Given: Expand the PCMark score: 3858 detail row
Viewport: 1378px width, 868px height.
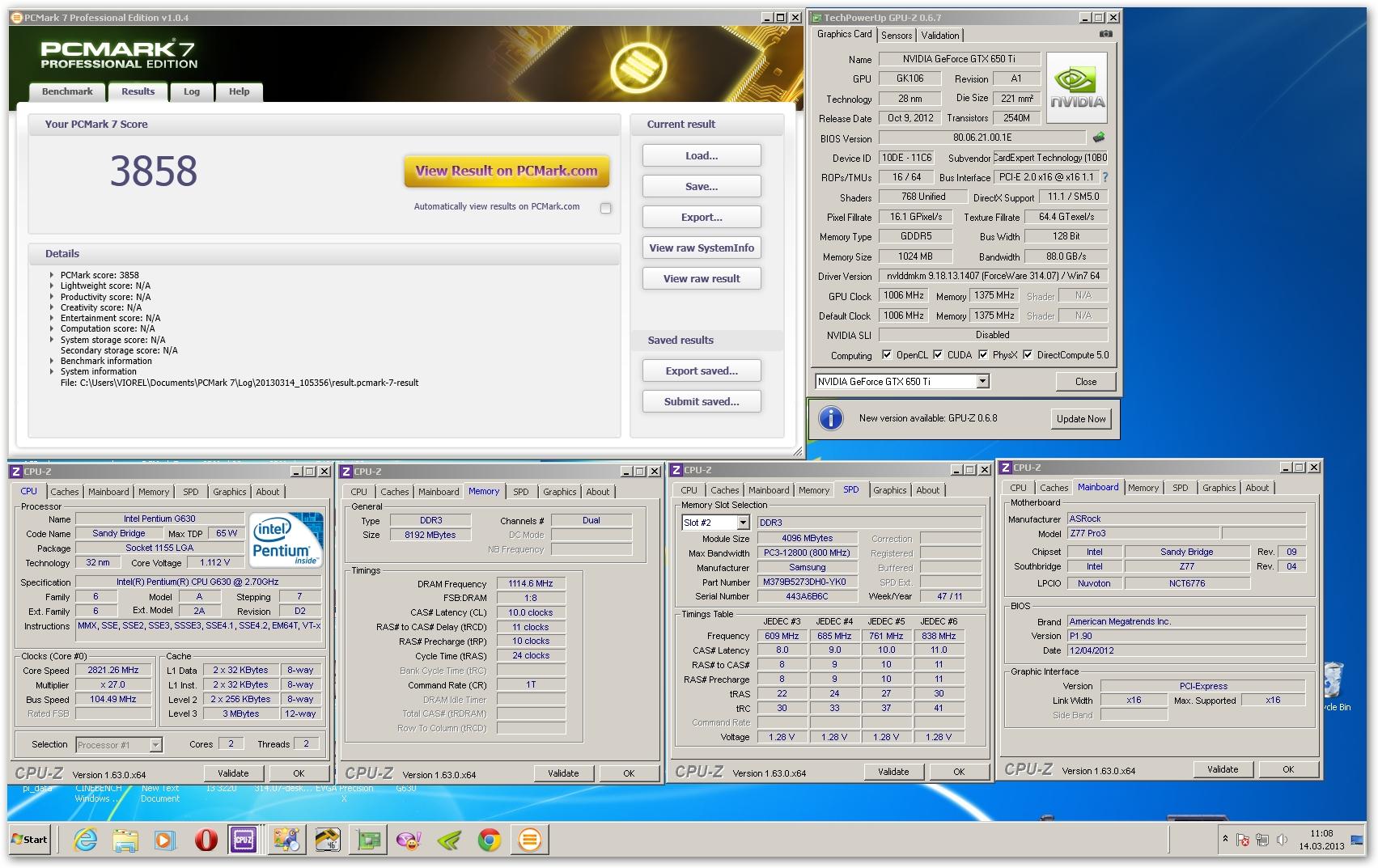Looking at the screenshot, I should click(x=52, y=275).
